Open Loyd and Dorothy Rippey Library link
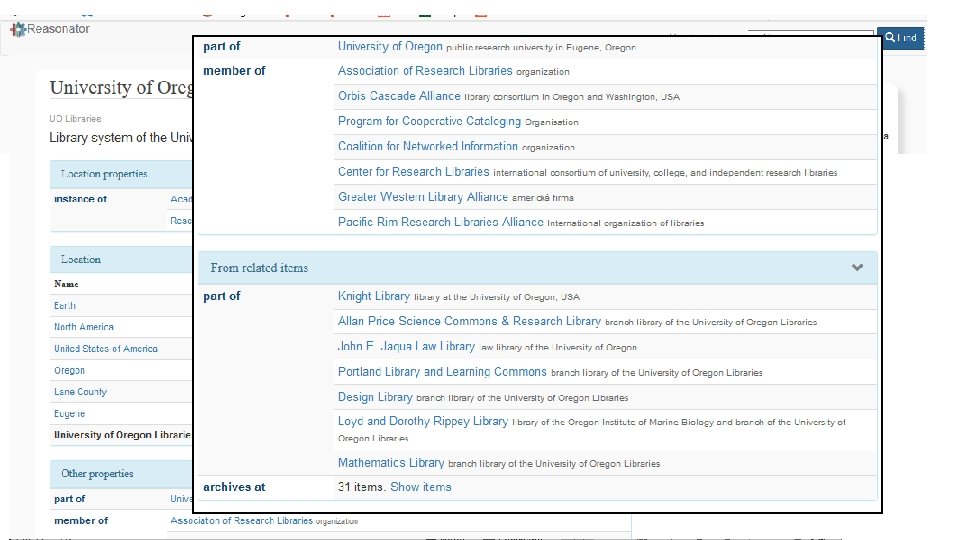 tap(423, 421)
